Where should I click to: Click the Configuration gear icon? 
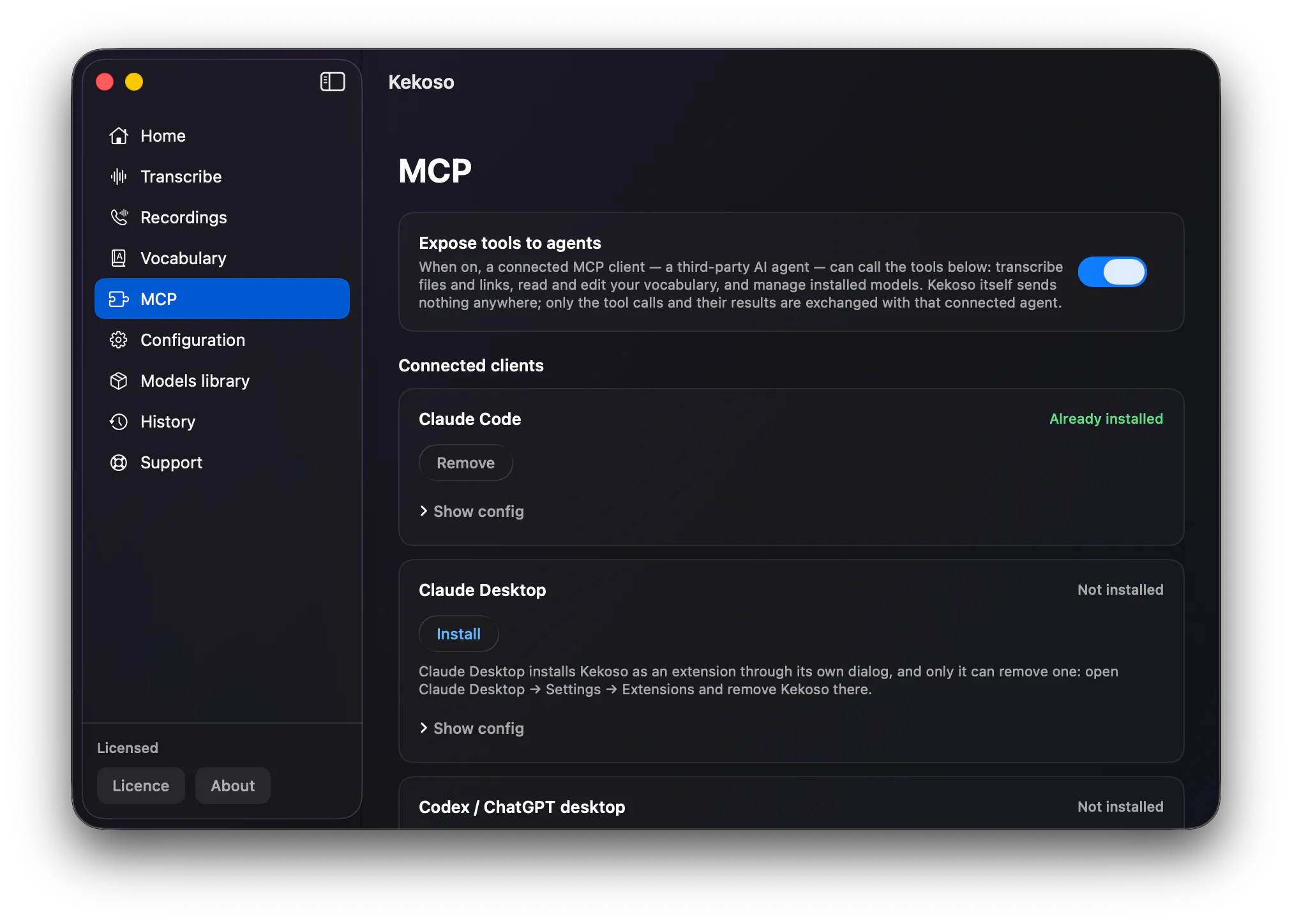119,340
